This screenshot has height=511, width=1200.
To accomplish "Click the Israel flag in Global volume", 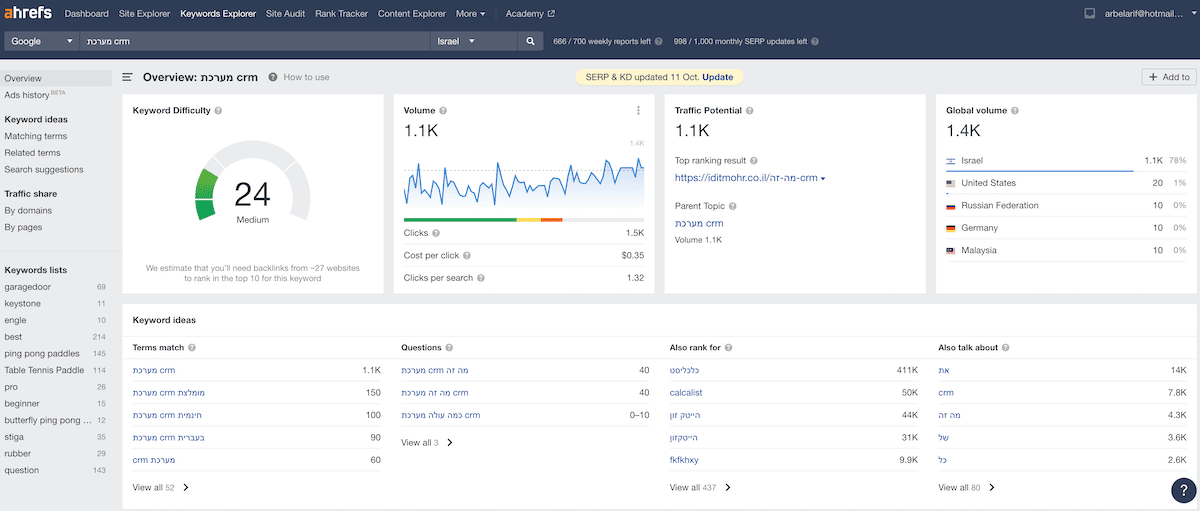I will (951, 161).
